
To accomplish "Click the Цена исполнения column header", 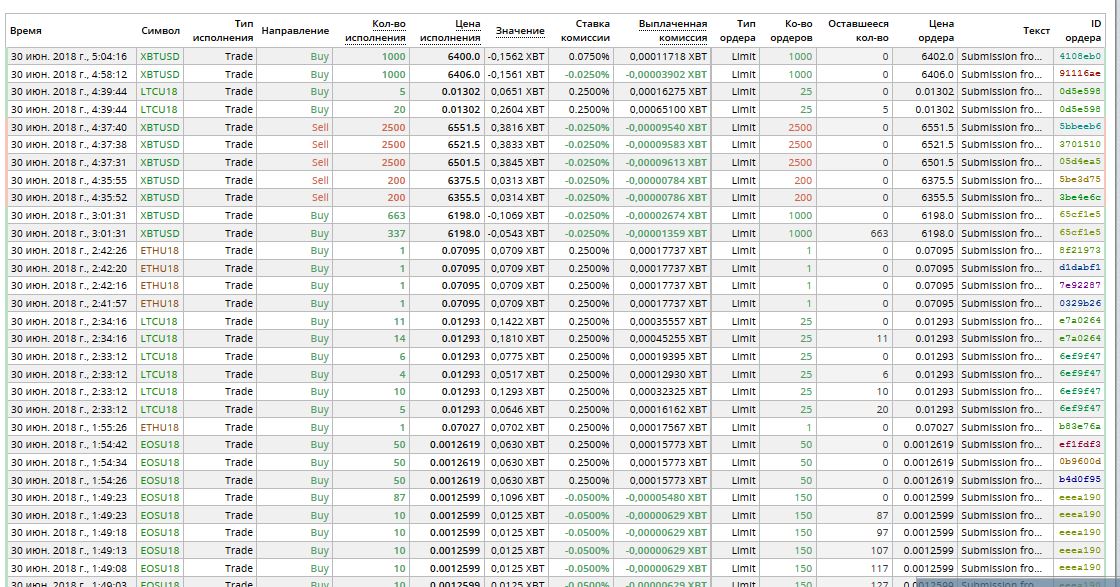I will pos(450,31).
